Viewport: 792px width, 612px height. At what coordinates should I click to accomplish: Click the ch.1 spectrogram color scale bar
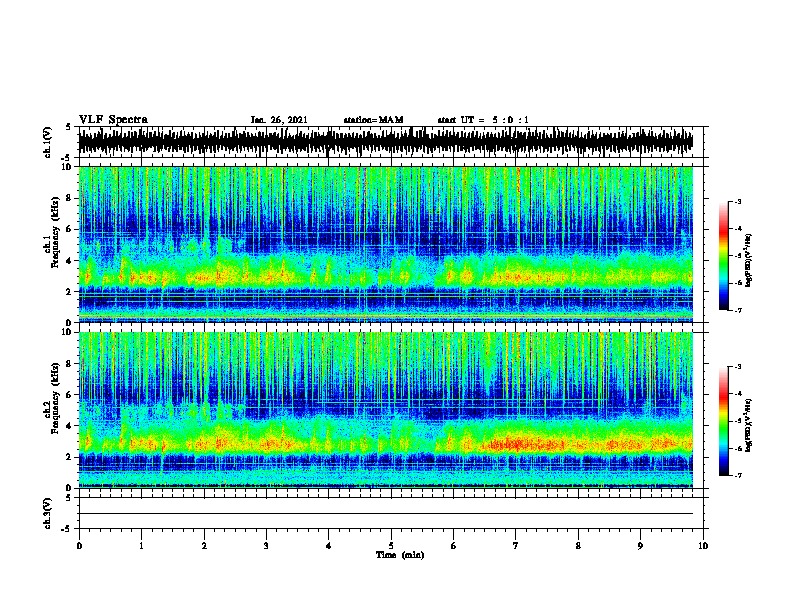click(x=723, y=256)
